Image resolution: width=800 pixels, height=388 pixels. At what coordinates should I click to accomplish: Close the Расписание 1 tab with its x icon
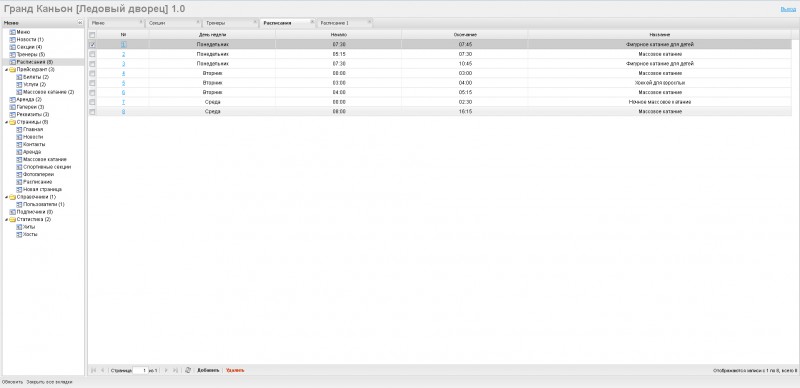tap(370, 21)
